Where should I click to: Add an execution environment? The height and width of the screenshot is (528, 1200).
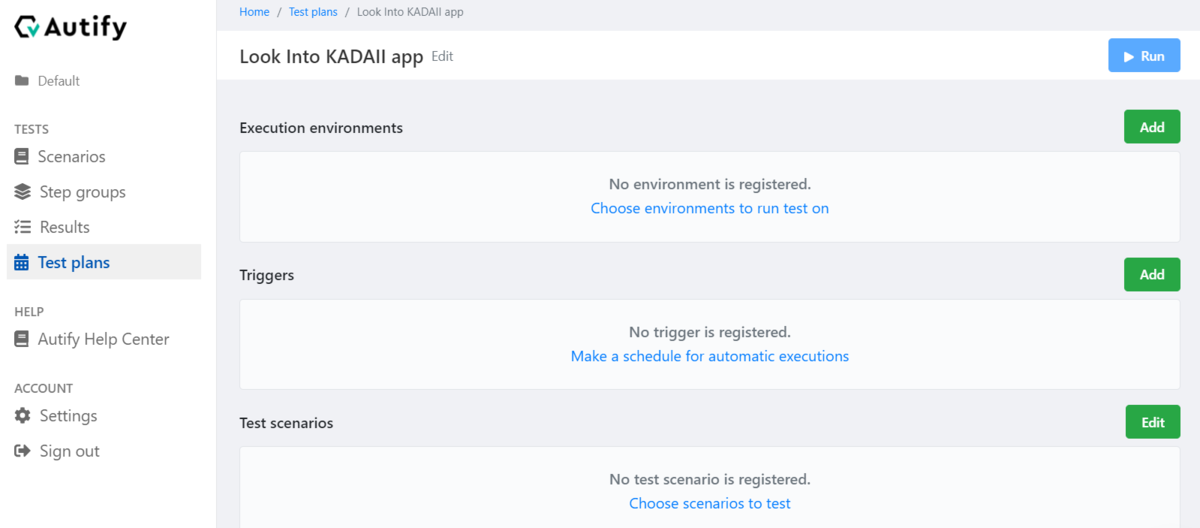click(1152, 127)
